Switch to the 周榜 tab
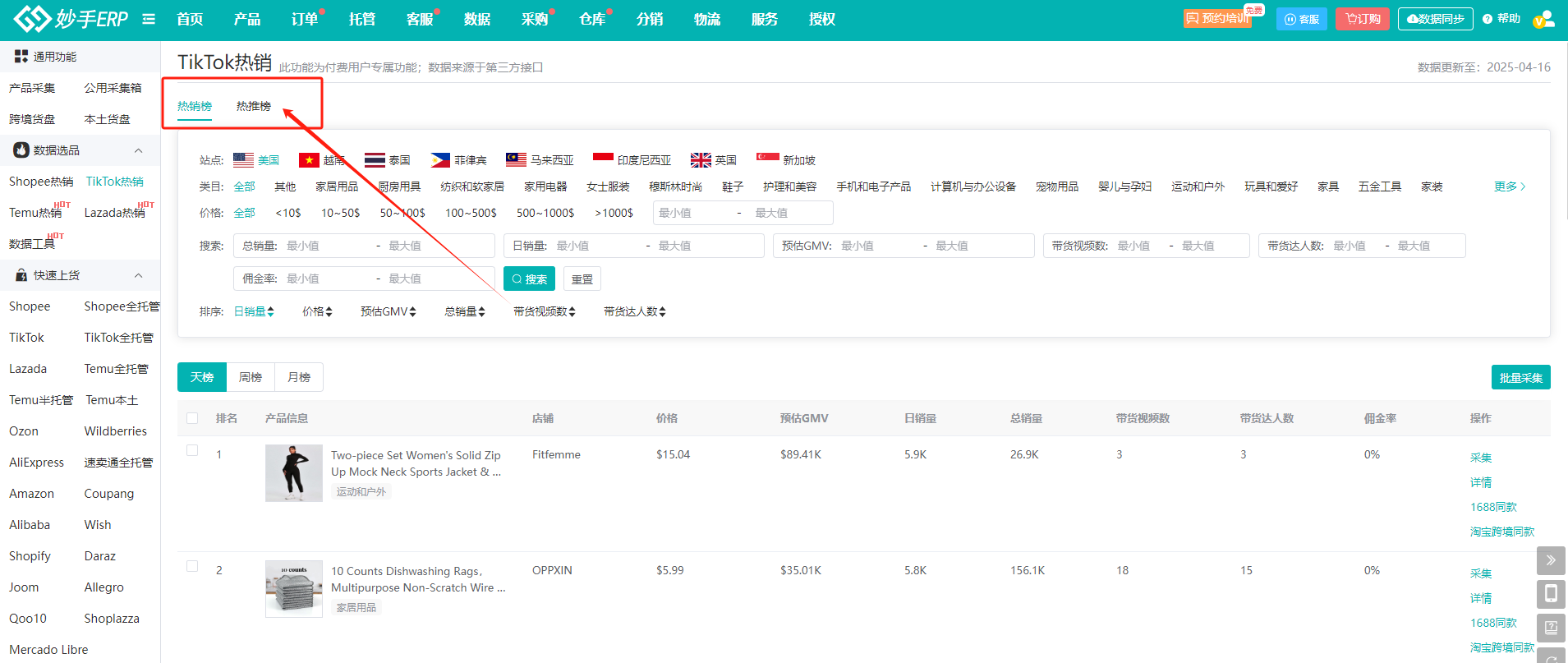The image size is (1568, 663). click(x=251, y=377)
